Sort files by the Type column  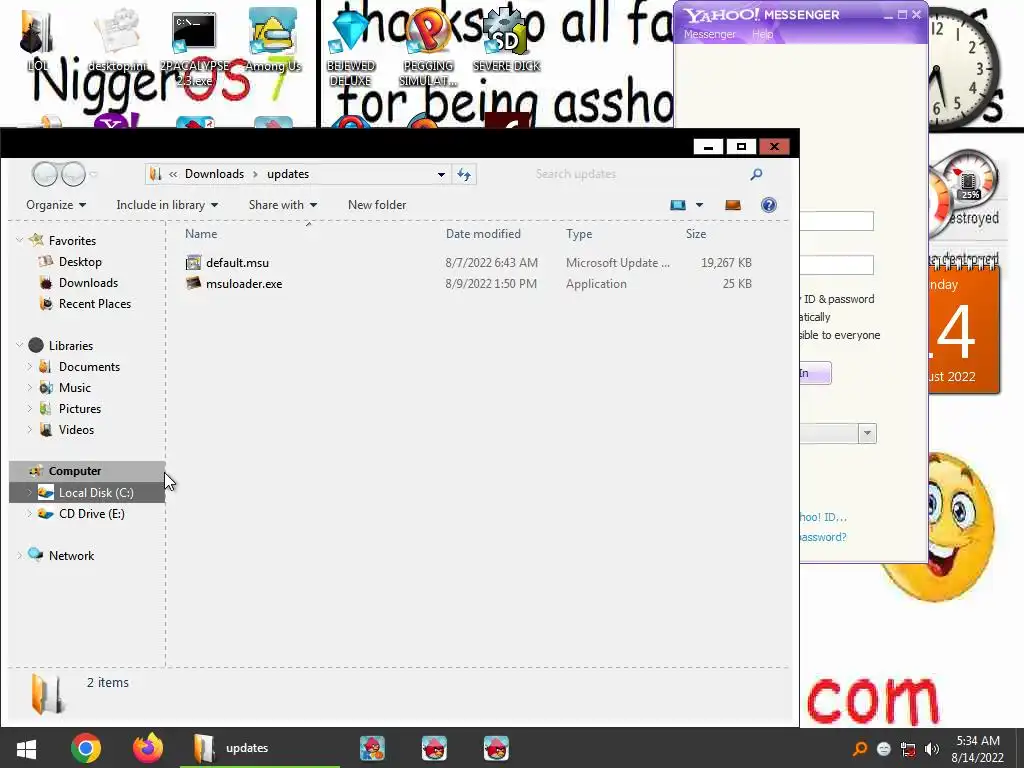579,234
